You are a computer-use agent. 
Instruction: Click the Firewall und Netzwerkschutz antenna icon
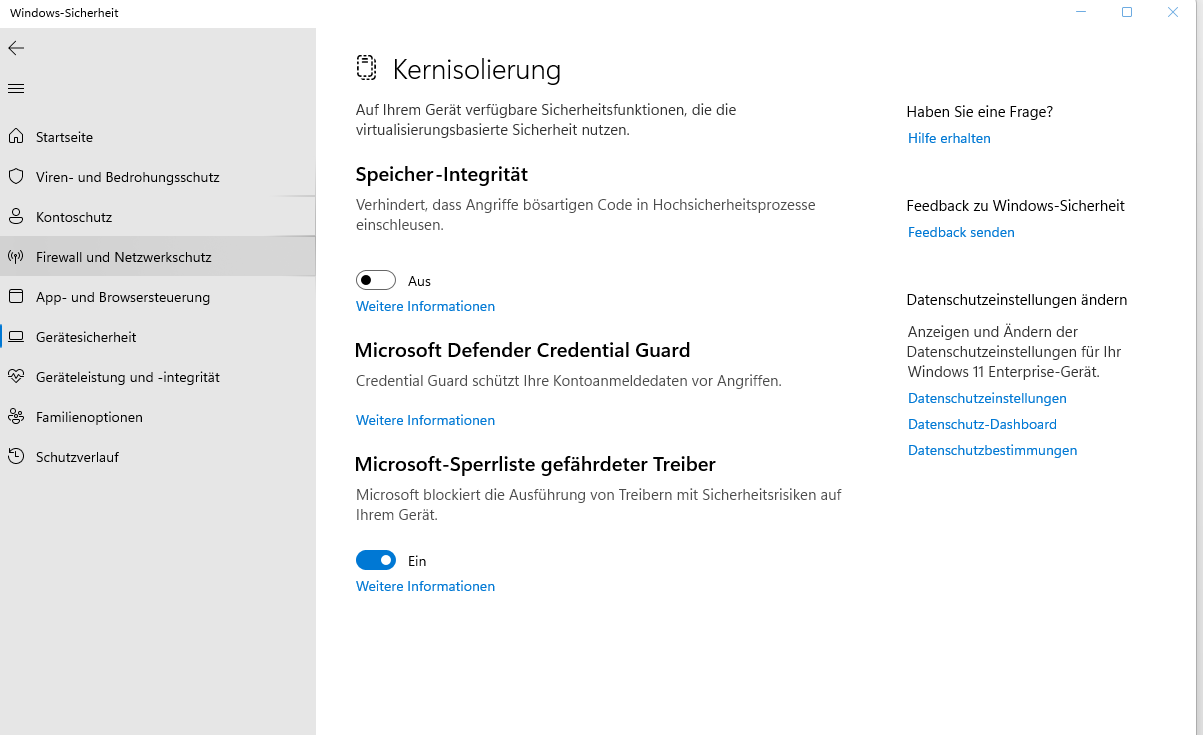click(x=16, y=257)
